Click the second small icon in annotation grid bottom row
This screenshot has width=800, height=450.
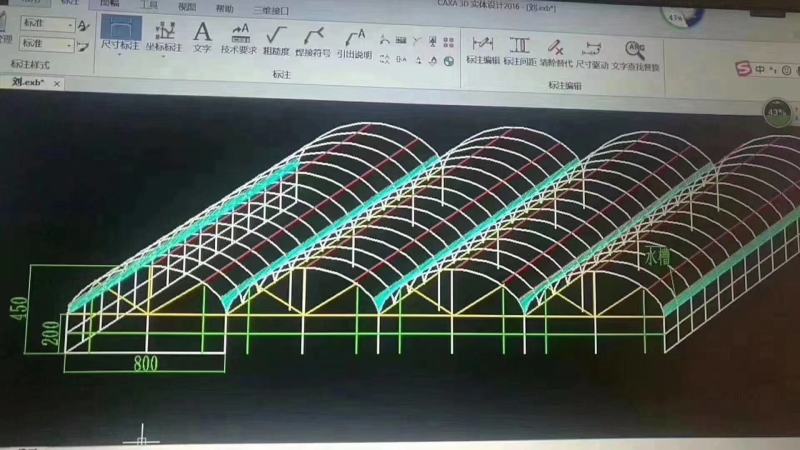pos(401,60)
